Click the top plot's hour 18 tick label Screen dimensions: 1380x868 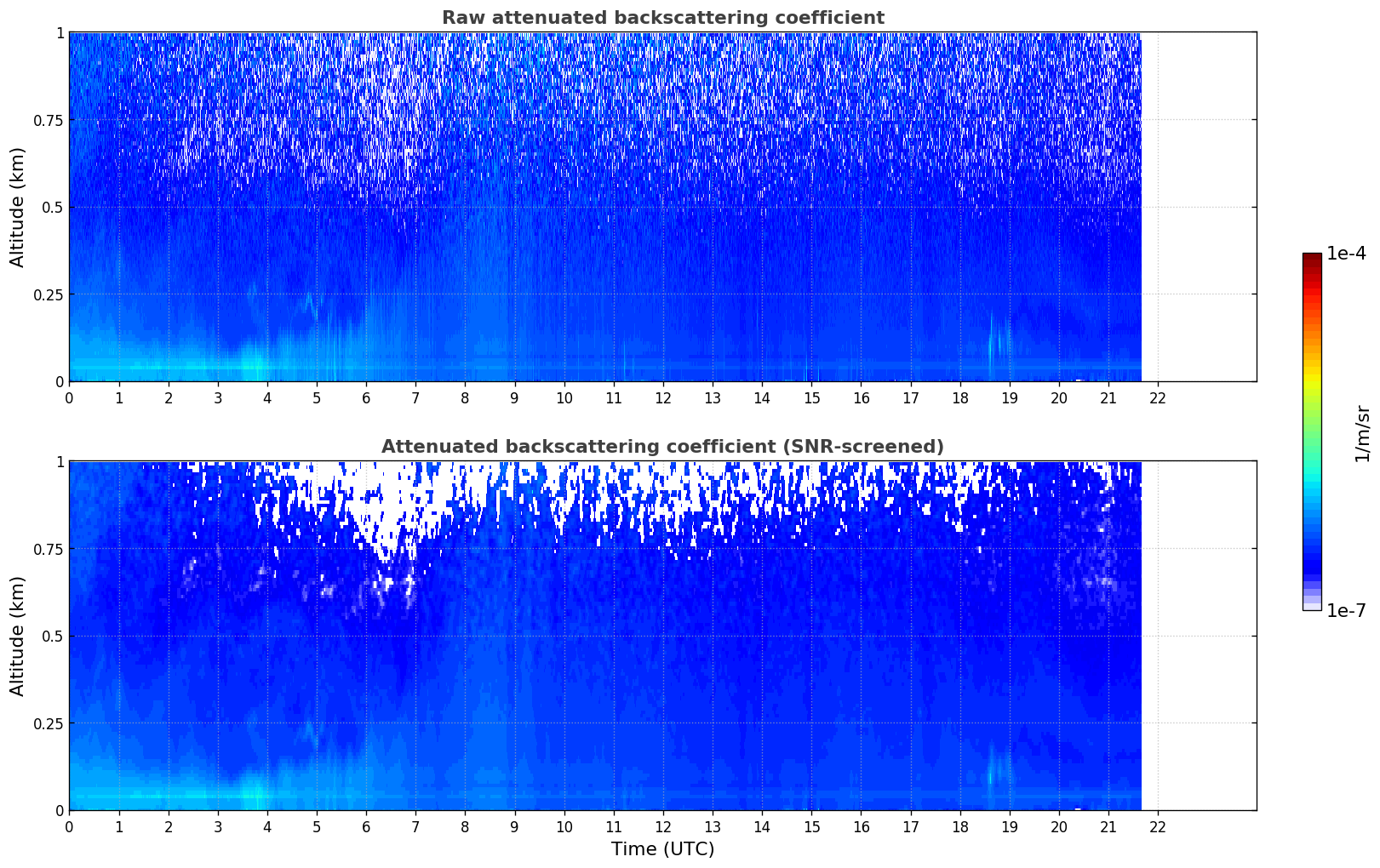coord(960,397)
